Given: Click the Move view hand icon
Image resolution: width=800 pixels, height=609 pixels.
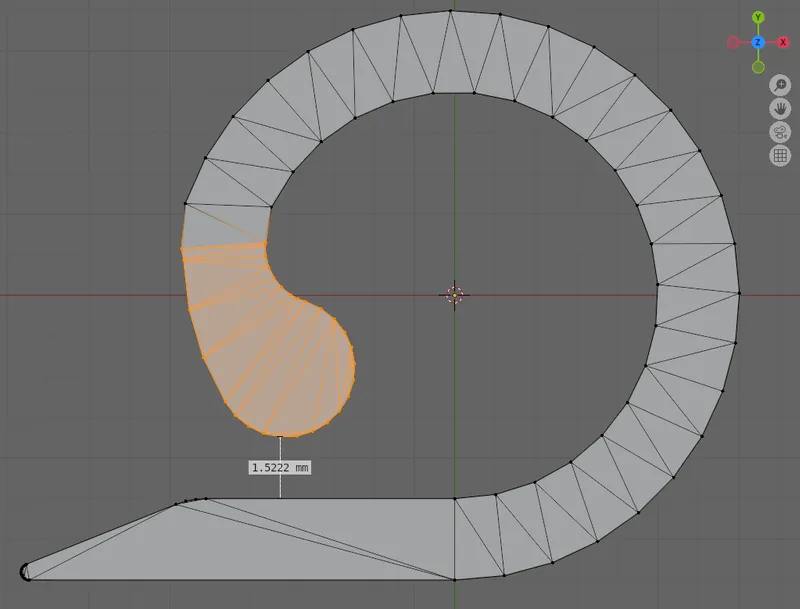Looking at the screenshot, I should pos(780,109).
